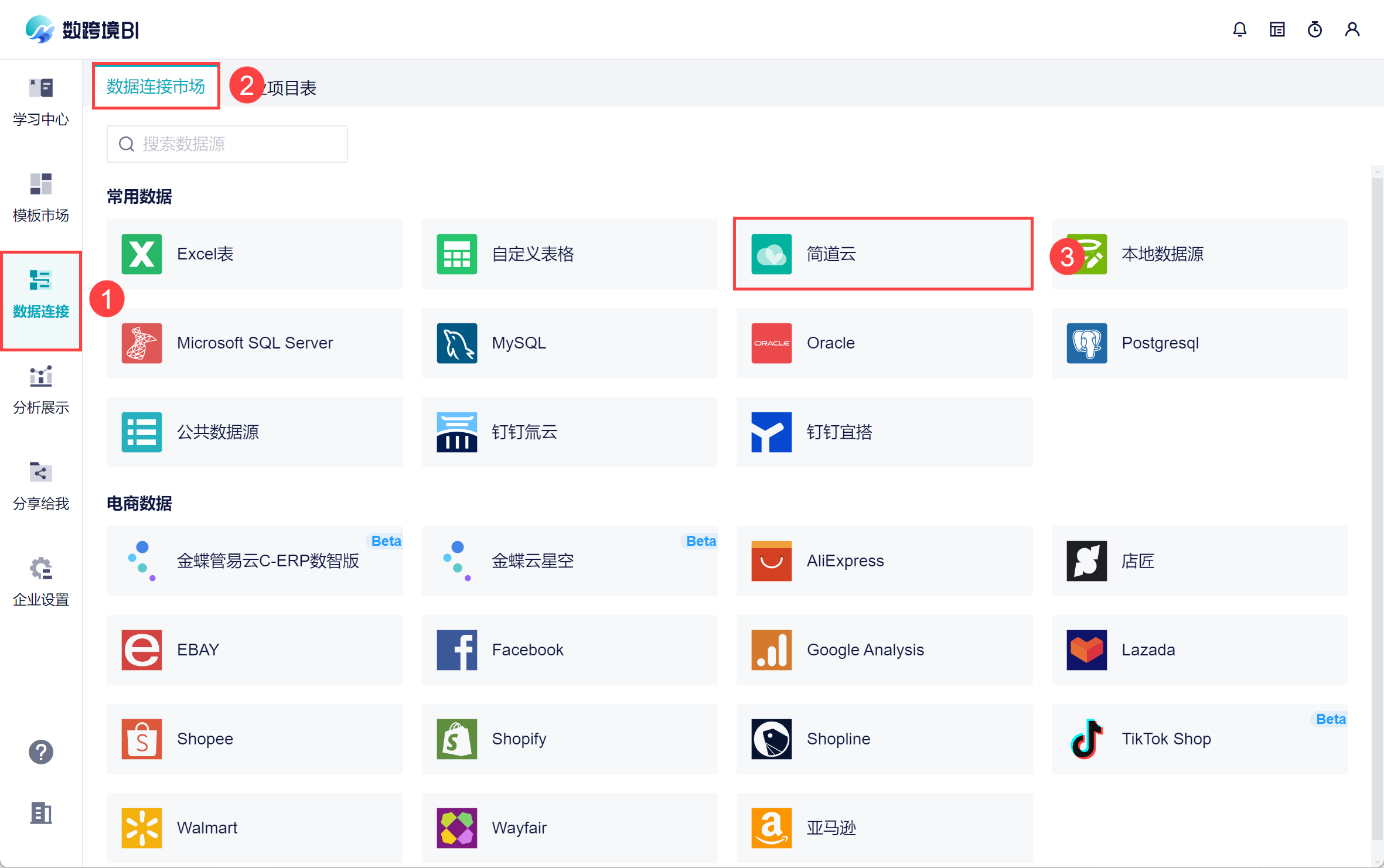The image size is (1384, 868).
Task: Open the table list icon in header
Action: (x=1277, y=29)
